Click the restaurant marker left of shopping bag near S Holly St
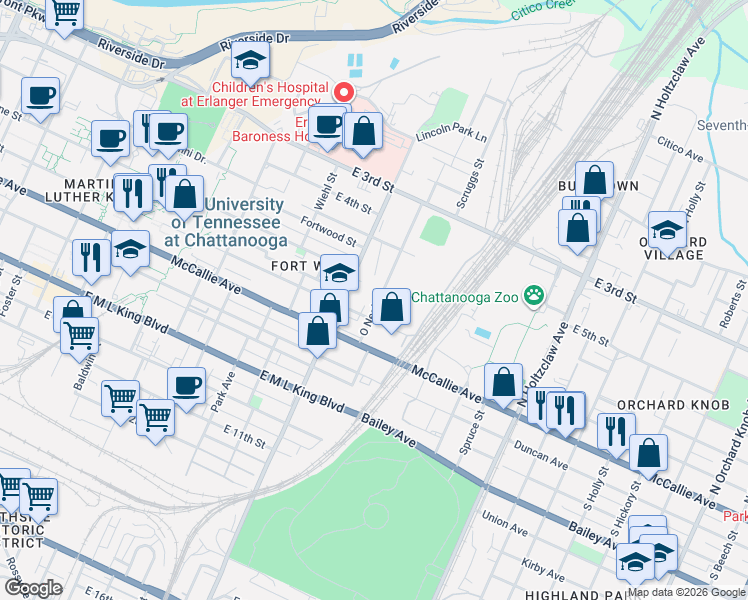Screen dimensions: 748x600 click(616, 433)
